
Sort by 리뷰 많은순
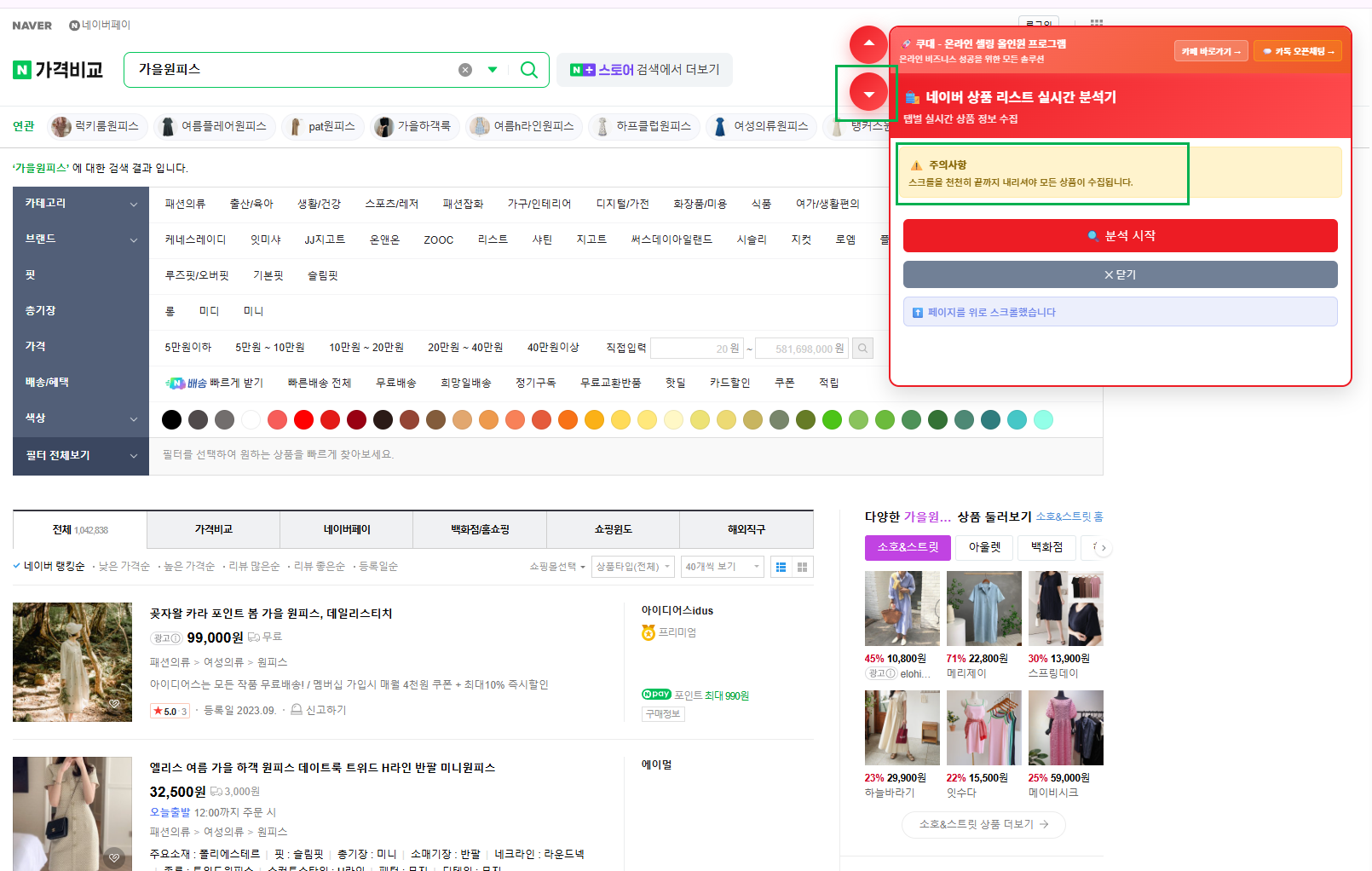[x=254, y=566]
